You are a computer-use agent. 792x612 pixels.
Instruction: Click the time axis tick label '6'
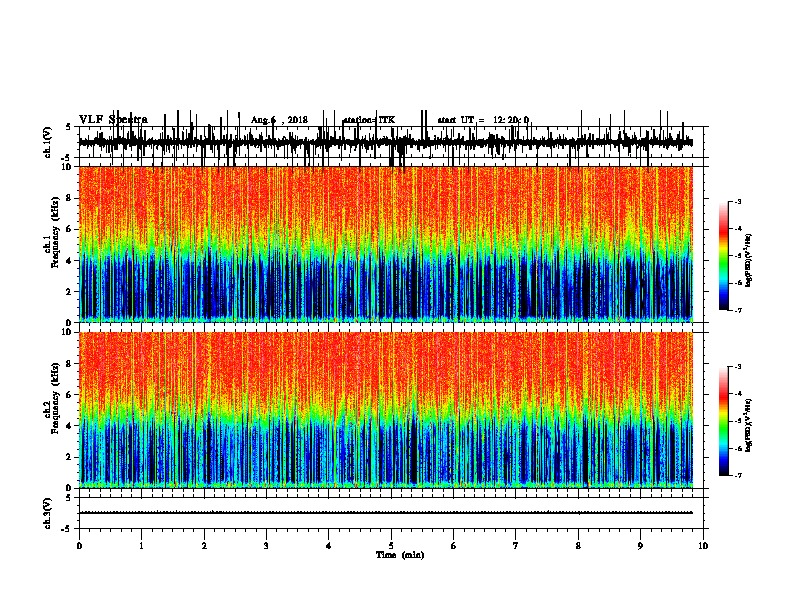pyautogui.click(x=454, y=546)
